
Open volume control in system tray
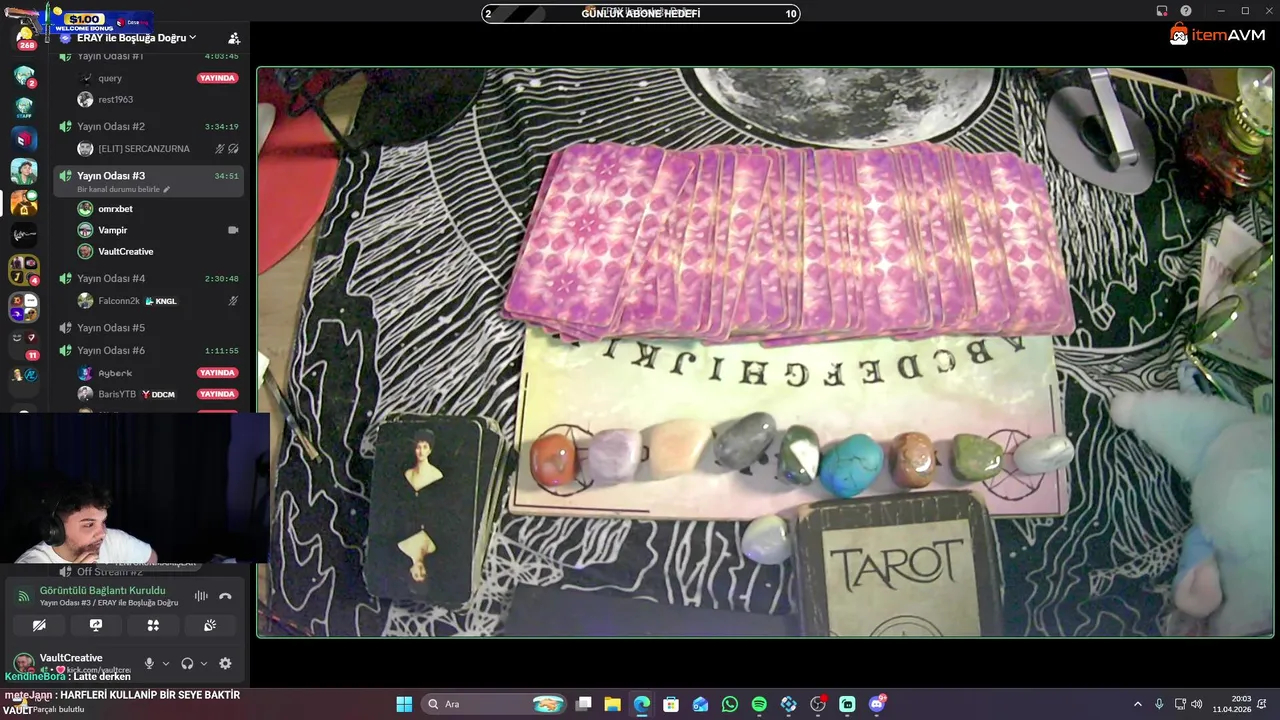tap(1197, 704)
